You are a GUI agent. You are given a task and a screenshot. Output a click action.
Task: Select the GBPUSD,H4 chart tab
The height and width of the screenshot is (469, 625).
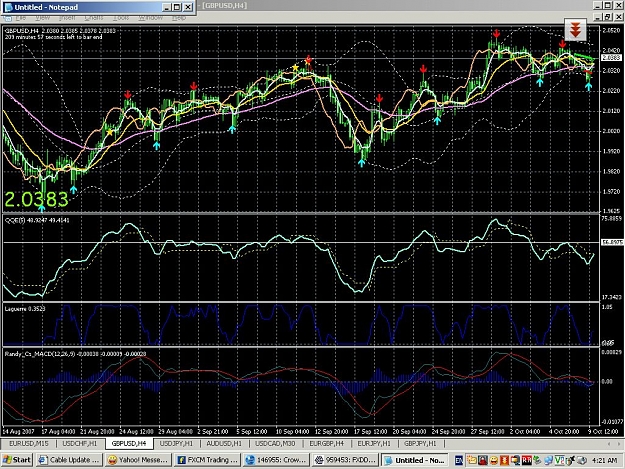coord(129,443)
